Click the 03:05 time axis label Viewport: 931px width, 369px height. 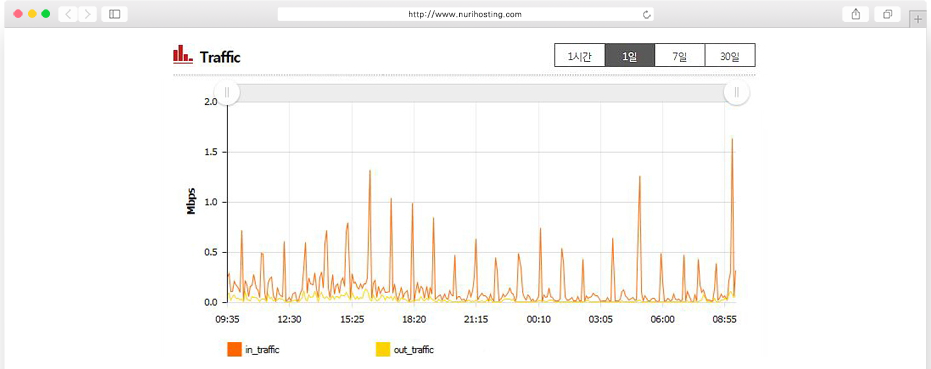[600, 319]
